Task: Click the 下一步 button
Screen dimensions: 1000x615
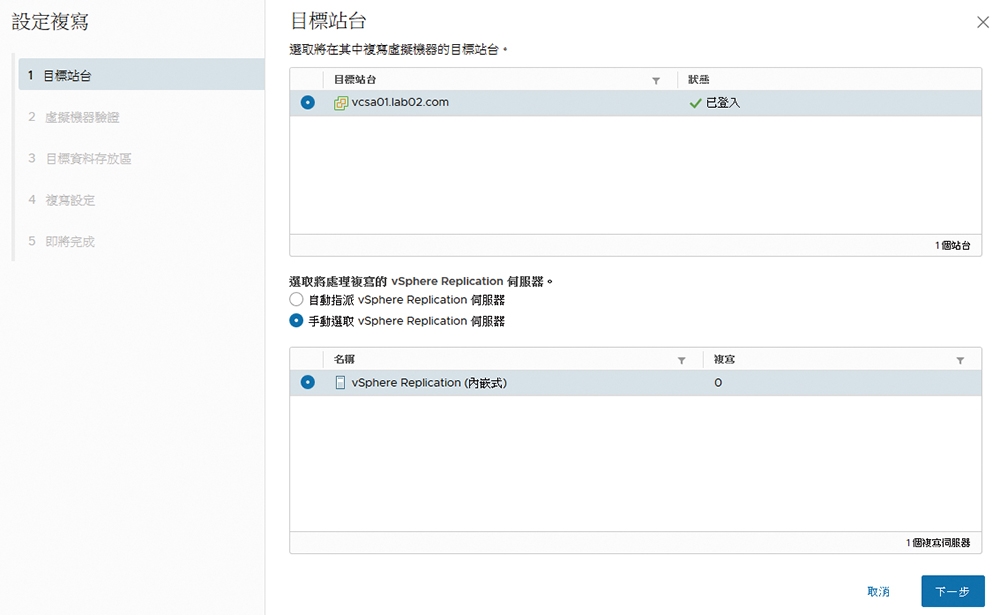Action: (953, 591)
